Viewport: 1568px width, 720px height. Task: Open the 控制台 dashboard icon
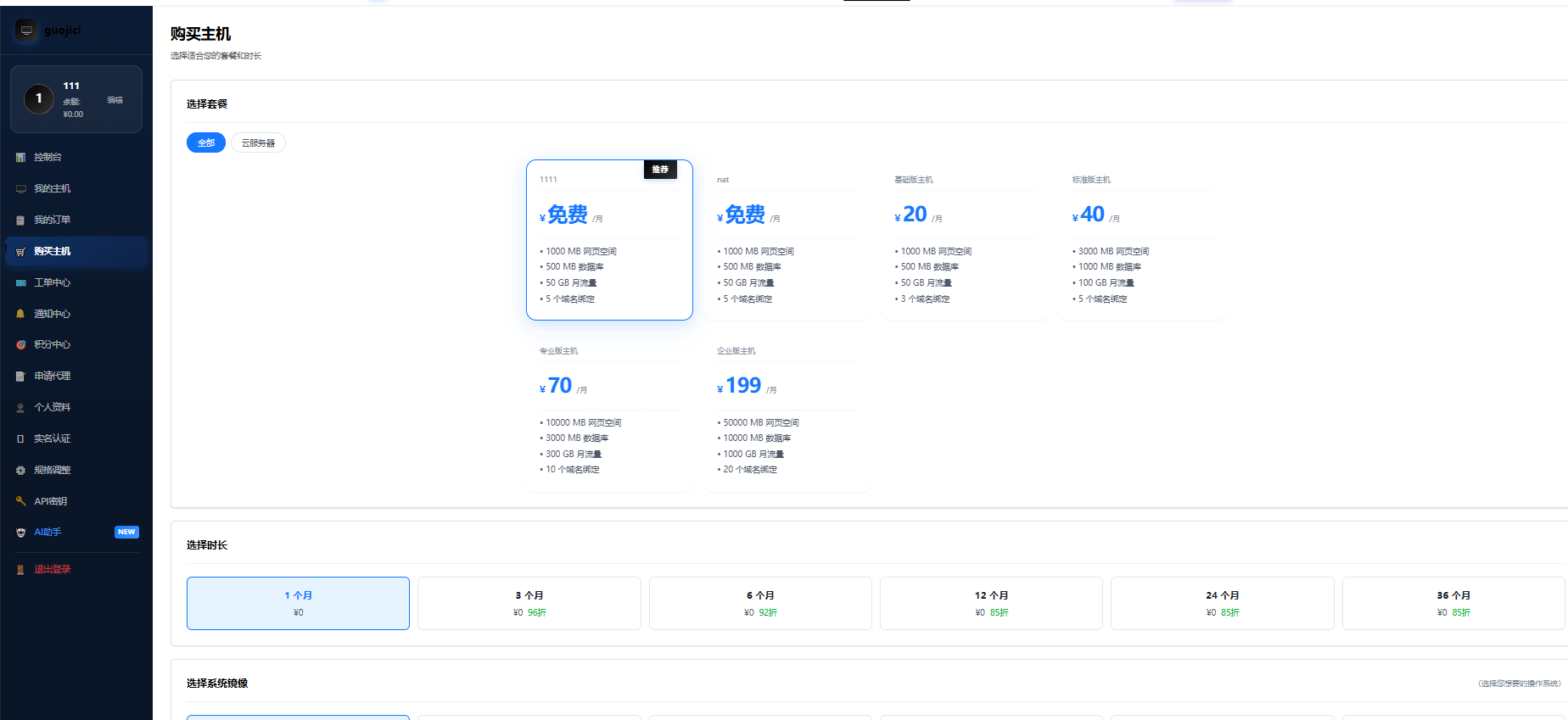(20, 158)
